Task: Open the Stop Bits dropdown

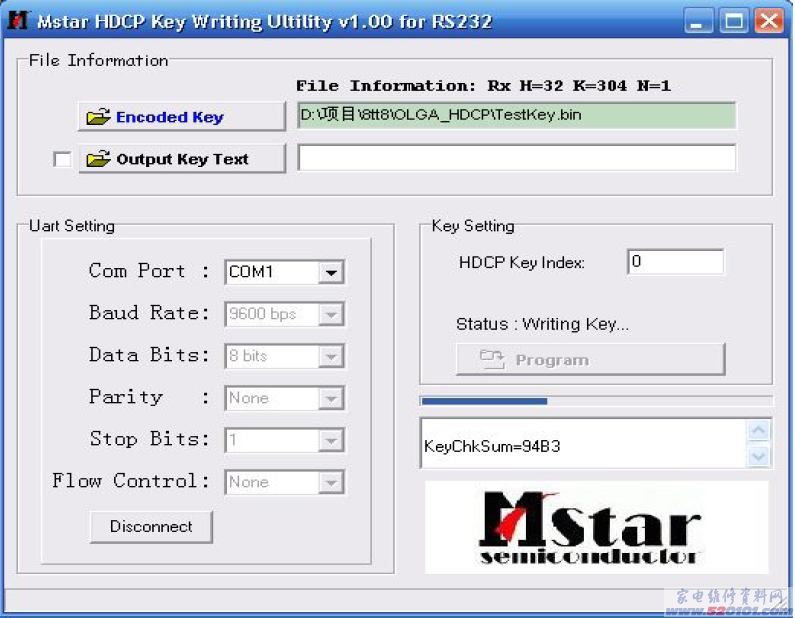Action: [x=332, y=440]
